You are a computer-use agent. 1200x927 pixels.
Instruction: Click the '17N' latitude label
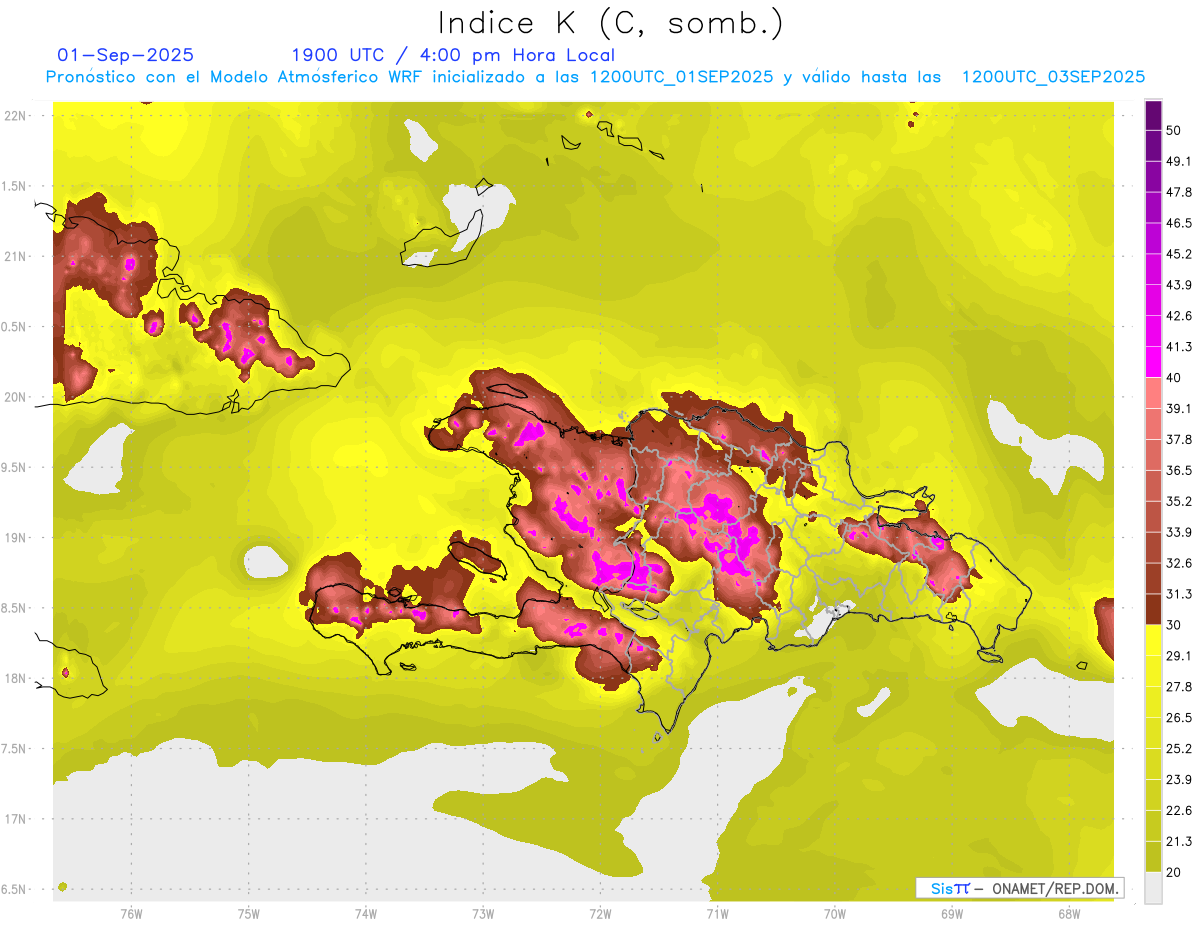tap(14, 818)
